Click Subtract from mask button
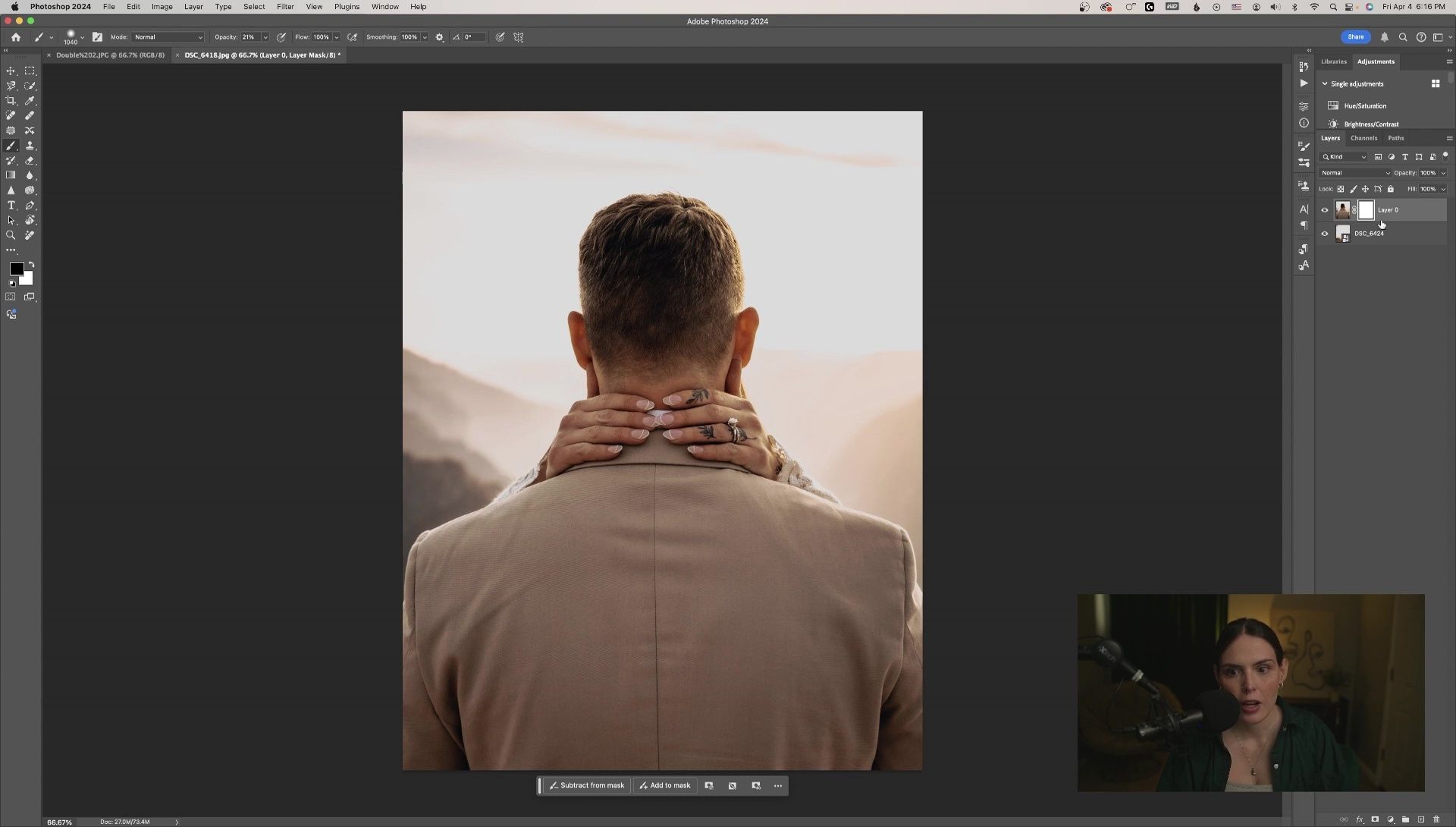This screenshot has width=1456, height=827. pos(587,786)
